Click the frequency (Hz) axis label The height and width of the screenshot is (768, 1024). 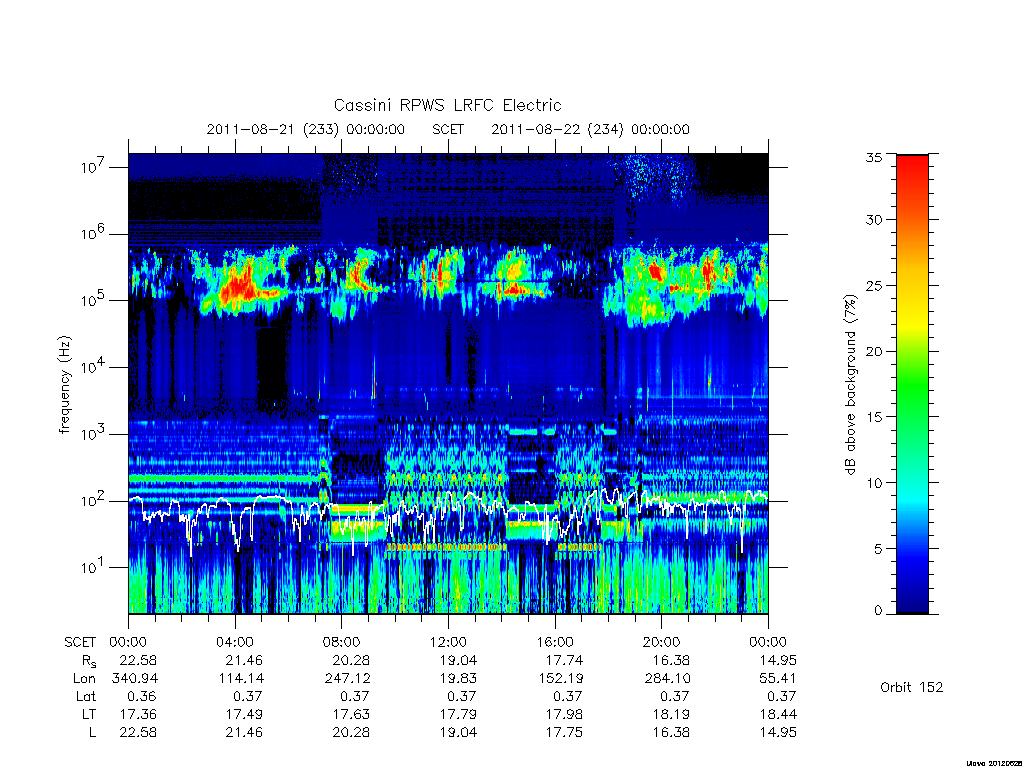pos(65,385)
